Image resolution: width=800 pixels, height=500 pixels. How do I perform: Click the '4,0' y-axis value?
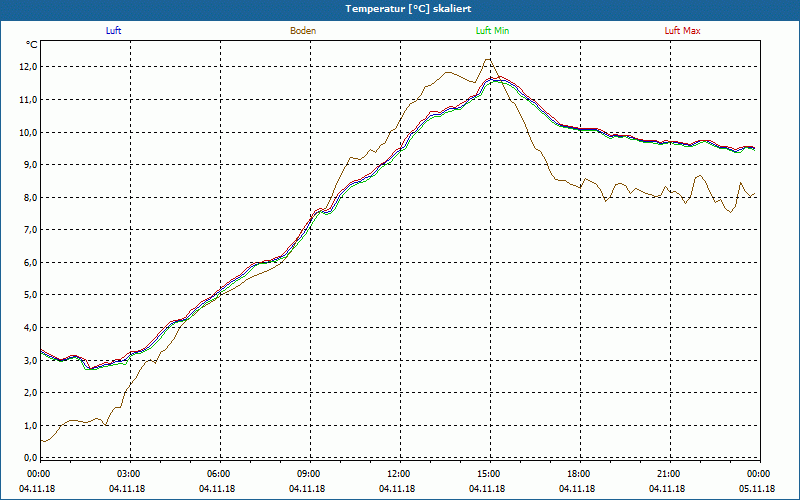(x=31, y=328)
